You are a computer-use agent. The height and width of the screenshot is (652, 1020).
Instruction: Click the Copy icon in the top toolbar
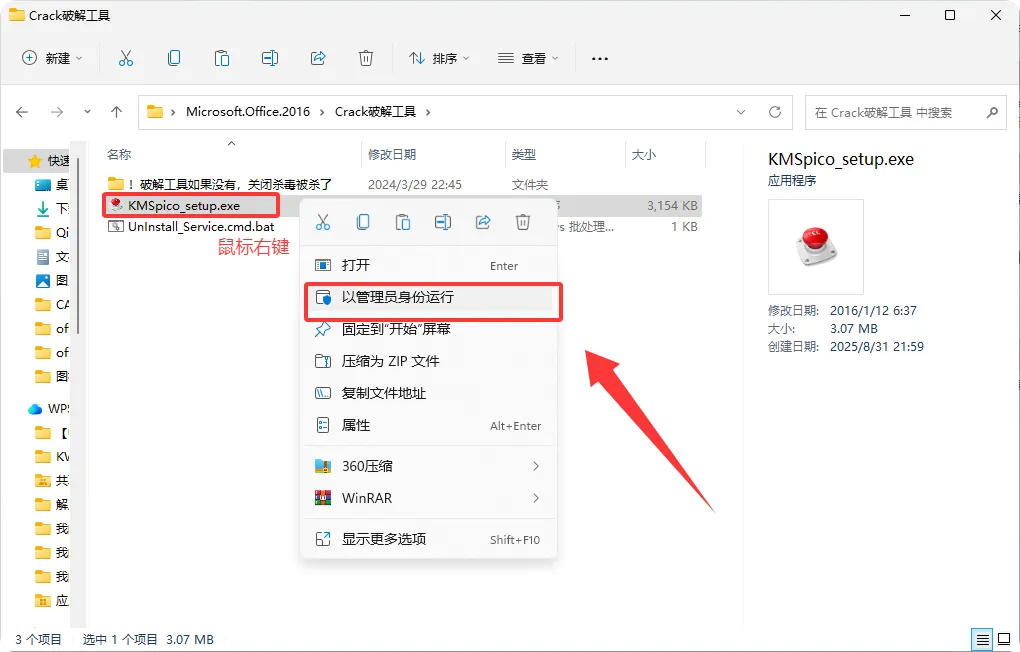tap(174, 59)
